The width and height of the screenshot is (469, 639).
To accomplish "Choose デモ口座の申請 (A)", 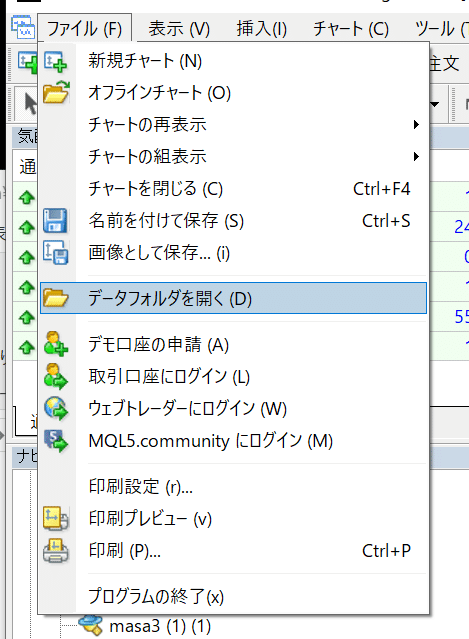I will coord(233,344).
